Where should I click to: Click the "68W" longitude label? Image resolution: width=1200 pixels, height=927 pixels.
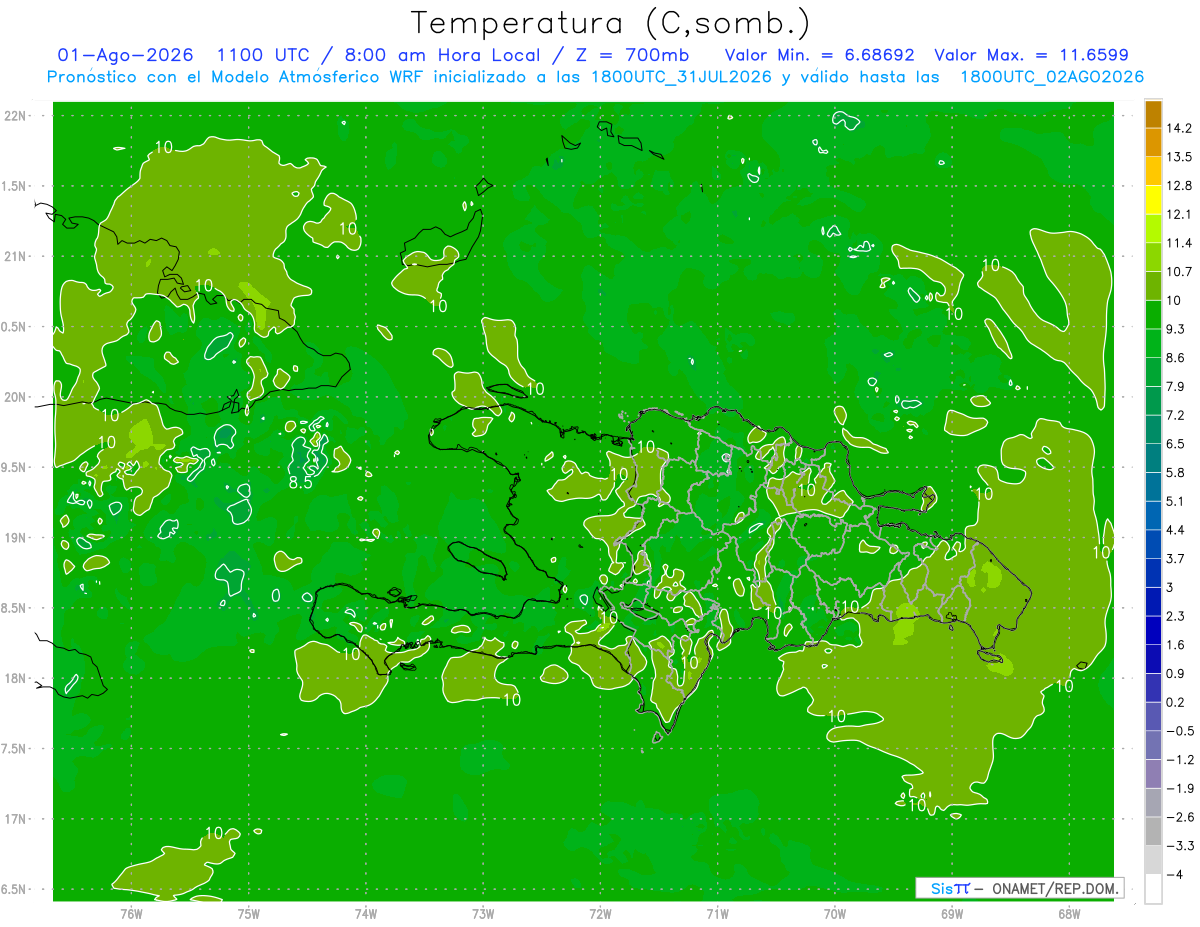tap(1069, 913)
